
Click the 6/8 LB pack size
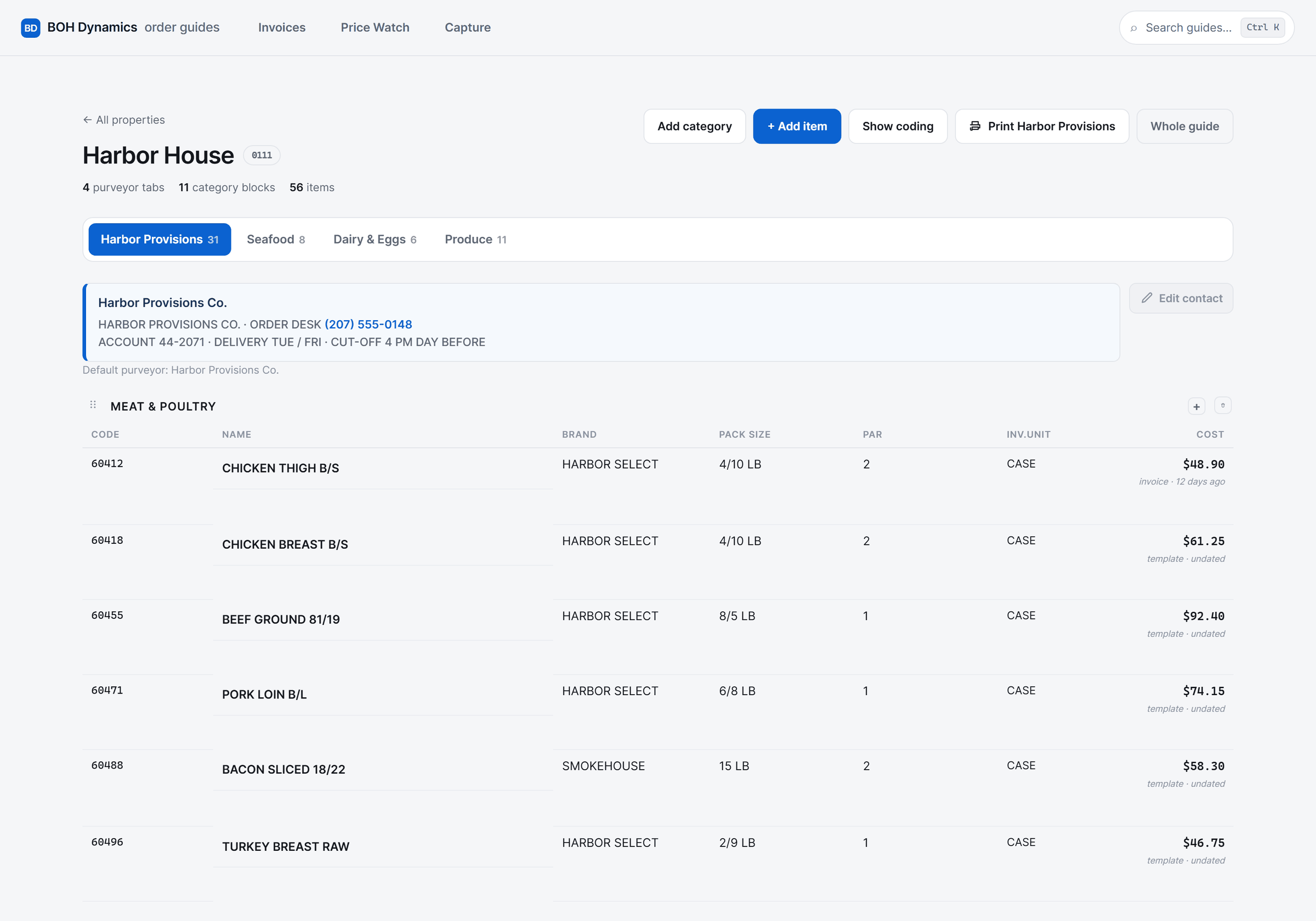[x=737, y=691]
